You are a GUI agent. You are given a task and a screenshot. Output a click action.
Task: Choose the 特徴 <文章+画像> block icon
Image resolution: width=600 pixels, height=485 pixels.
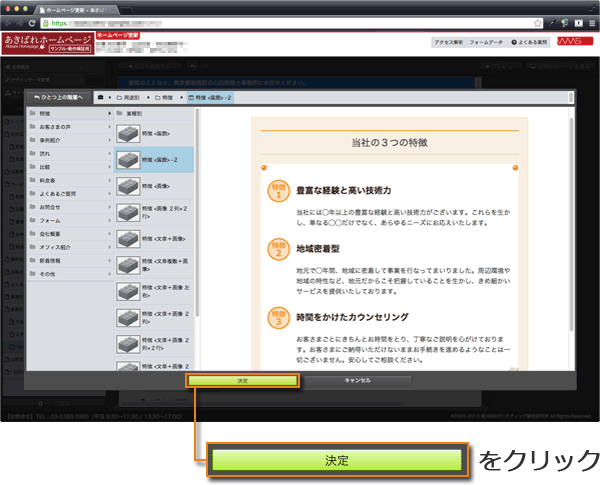click(128, 239)
